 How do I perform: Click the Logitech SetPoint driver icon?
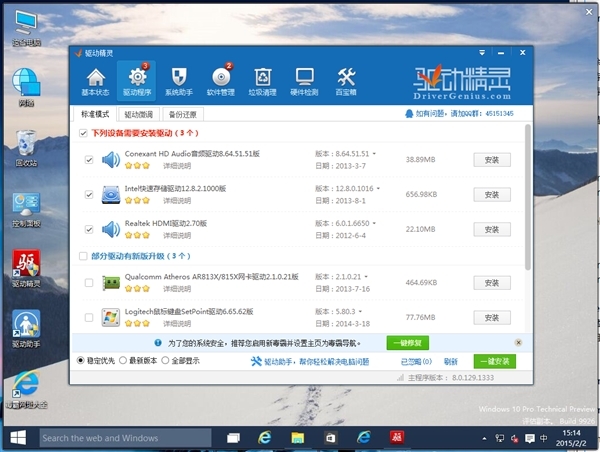pyautogui.click(x=111, y=318)
